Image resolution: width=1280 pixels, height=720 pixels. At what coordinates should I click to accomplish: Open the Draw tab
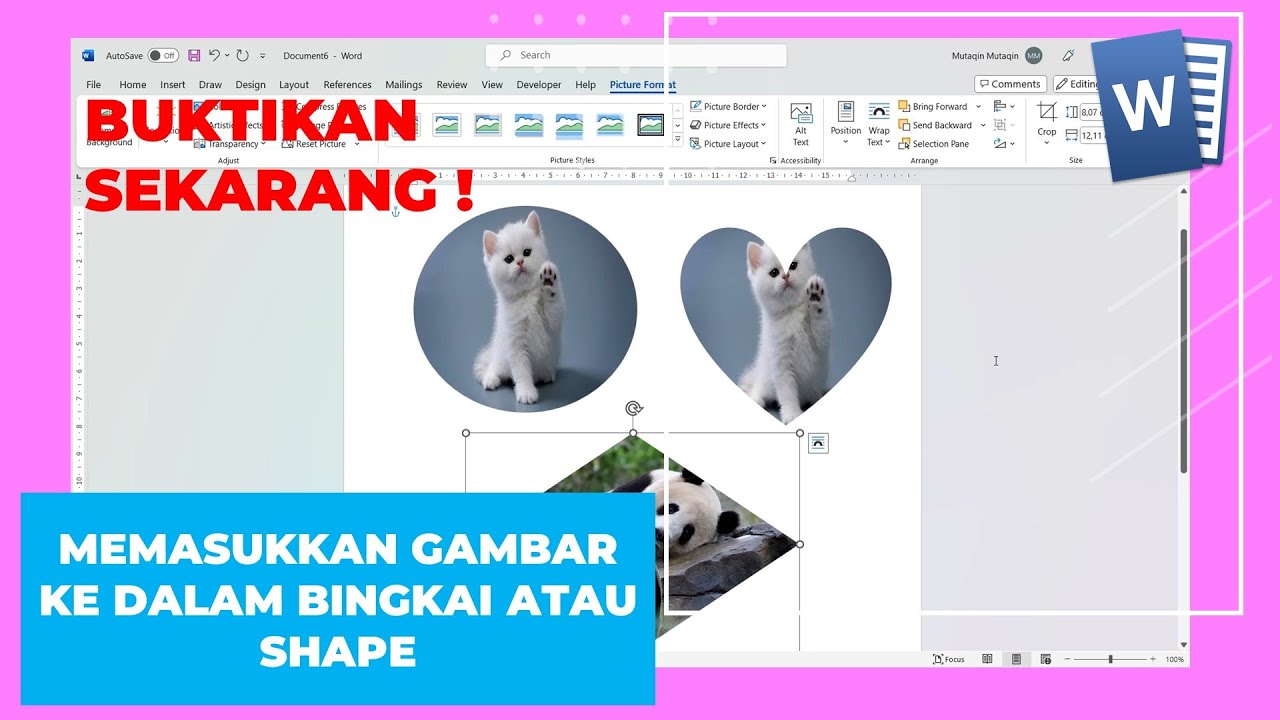[x=210, y=85]
